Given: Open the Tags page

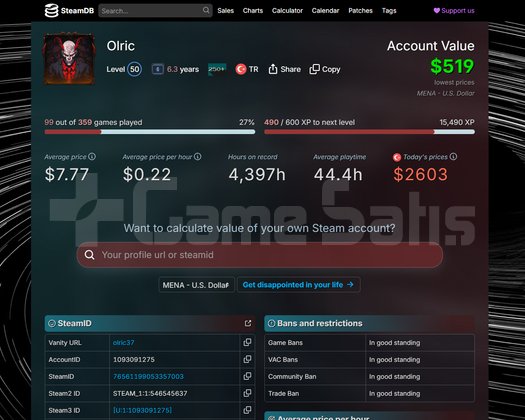Looking at the screenshot, I should click(x=389, y=11).
